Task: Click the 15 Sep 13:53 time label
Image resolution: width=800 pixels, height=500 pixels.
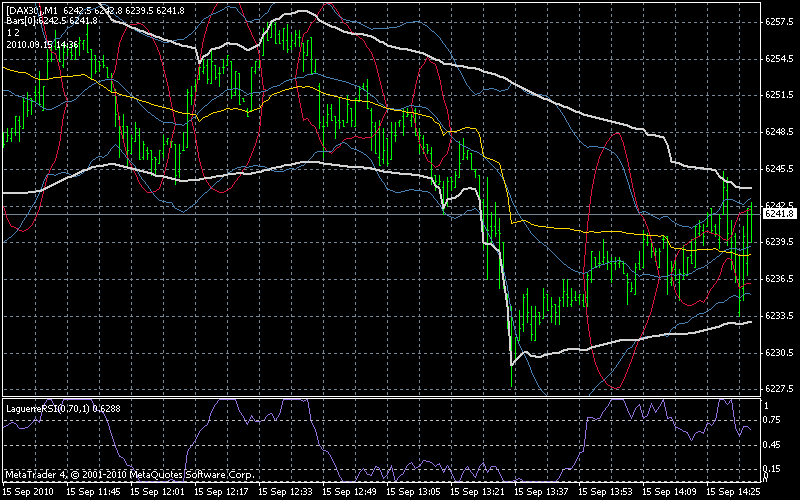Action: (x=606, y=492)
